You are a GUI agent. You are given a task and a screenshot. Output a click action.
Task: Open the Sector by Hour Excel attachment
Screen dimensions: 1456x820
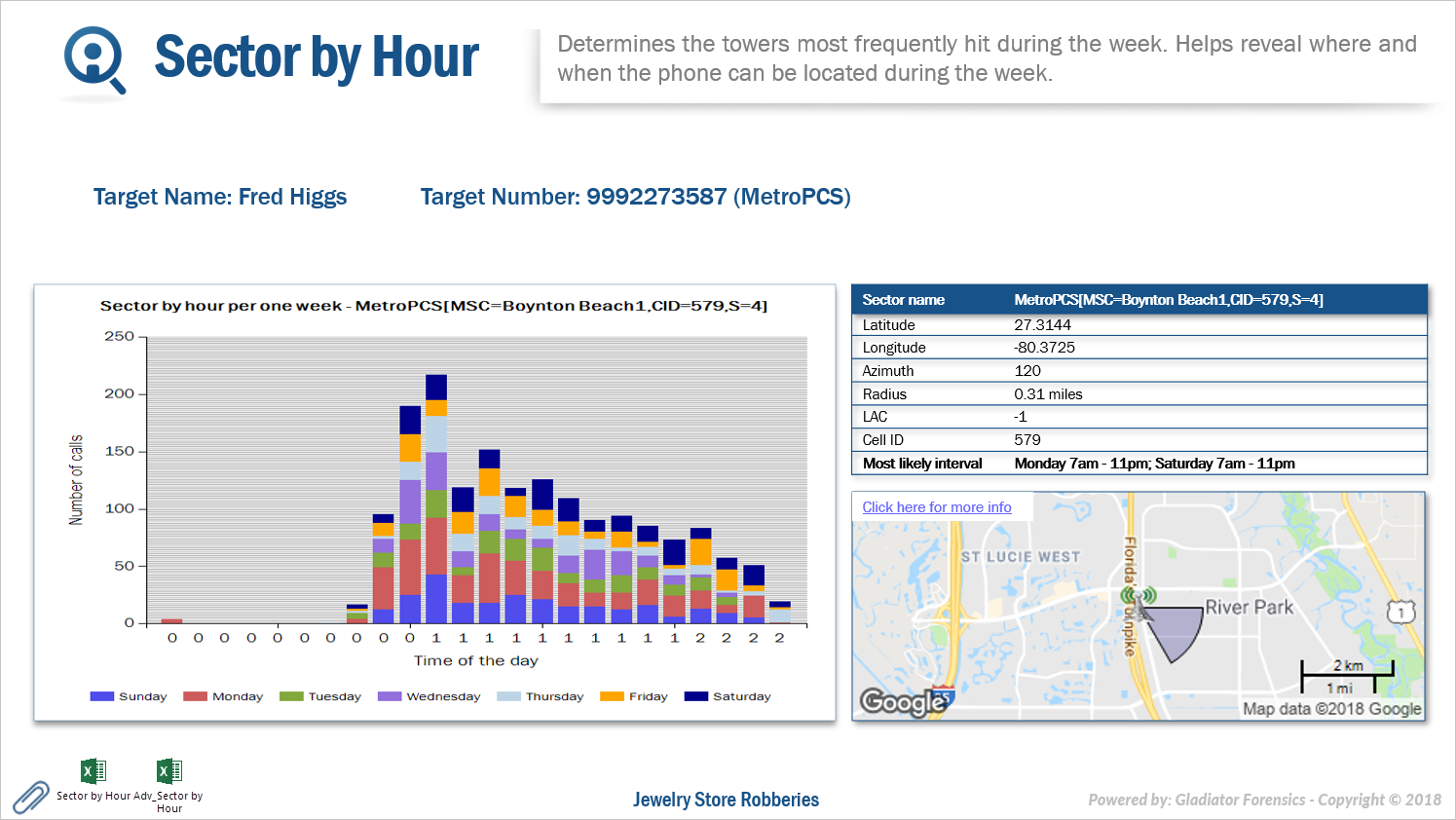93,772
